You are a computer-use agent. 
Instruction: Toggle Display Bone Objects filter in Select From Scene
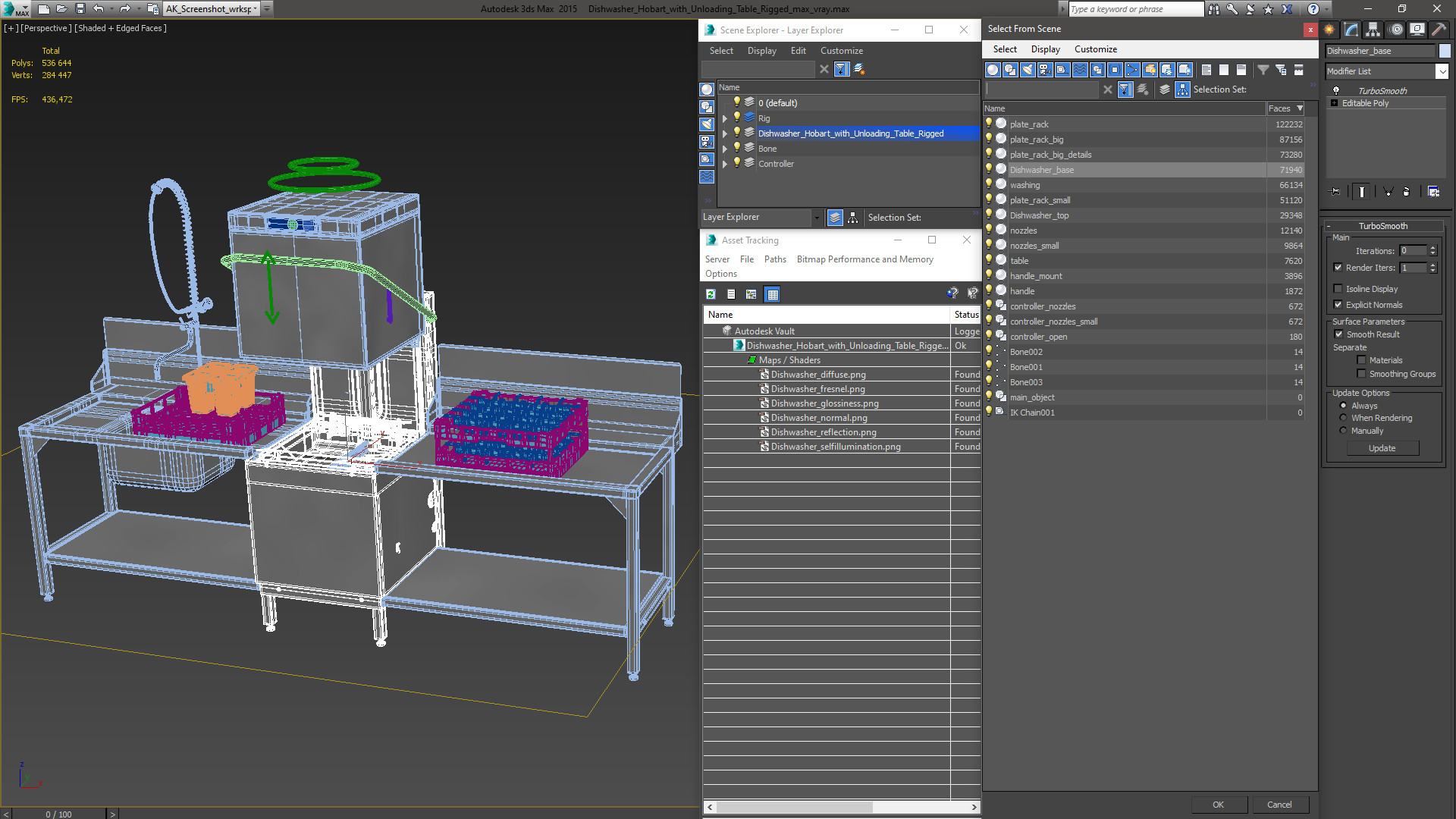coord(1132,70)
